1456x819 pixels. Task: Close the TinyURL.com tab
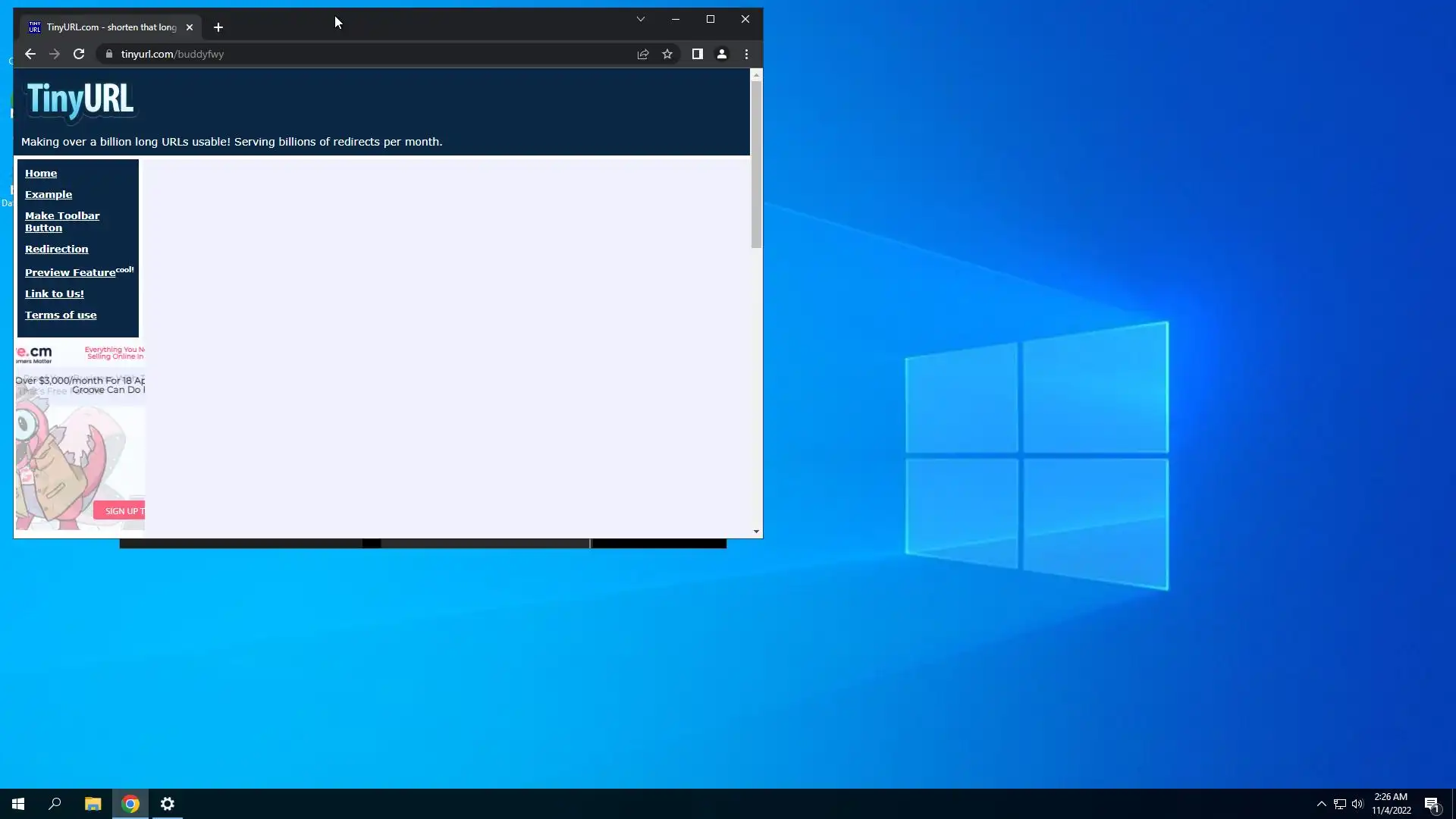click(190, 27)
